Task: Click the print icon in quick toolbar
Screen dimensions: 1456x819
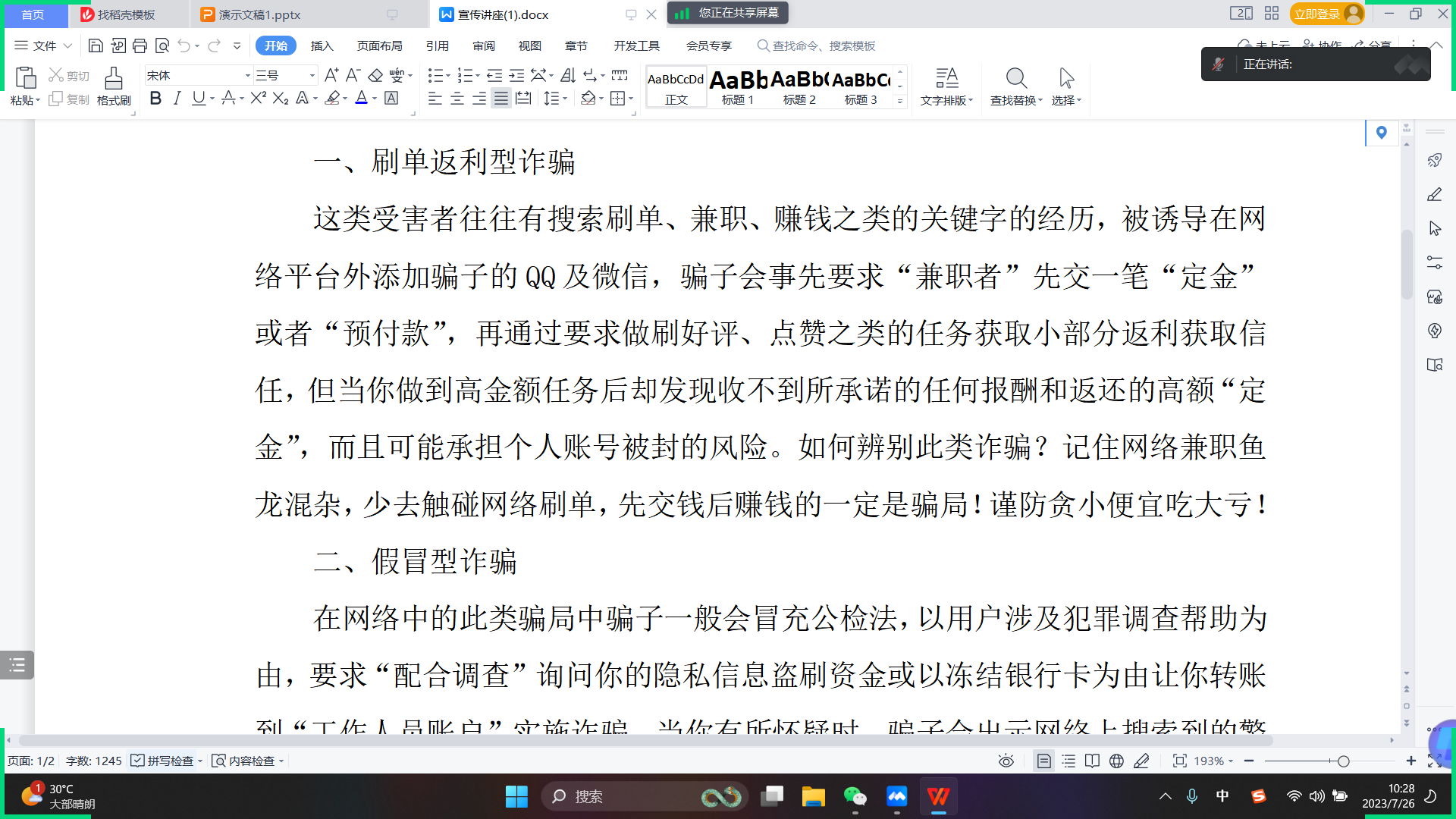Action: 140,46
